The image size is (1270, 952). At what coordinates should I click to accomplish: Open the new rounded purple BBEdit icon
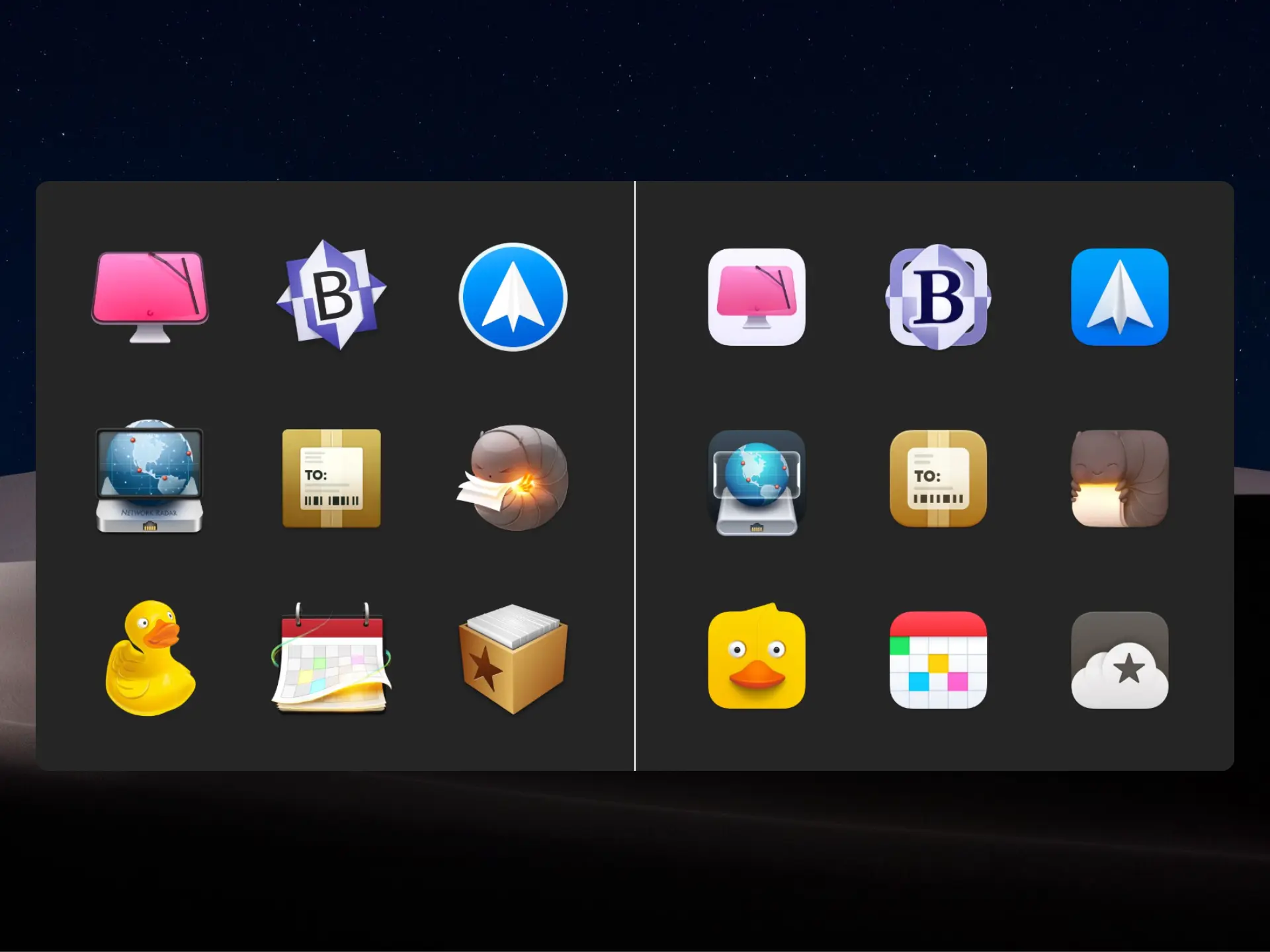click(x=938, y=297)
